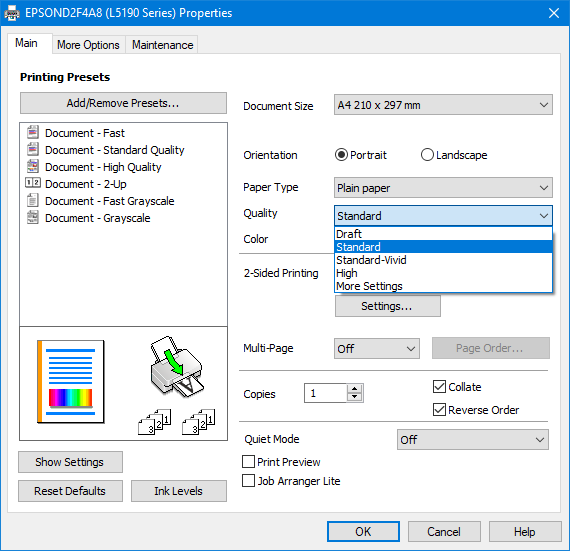Click the printer paper-feed illustration

coord(177,366)
